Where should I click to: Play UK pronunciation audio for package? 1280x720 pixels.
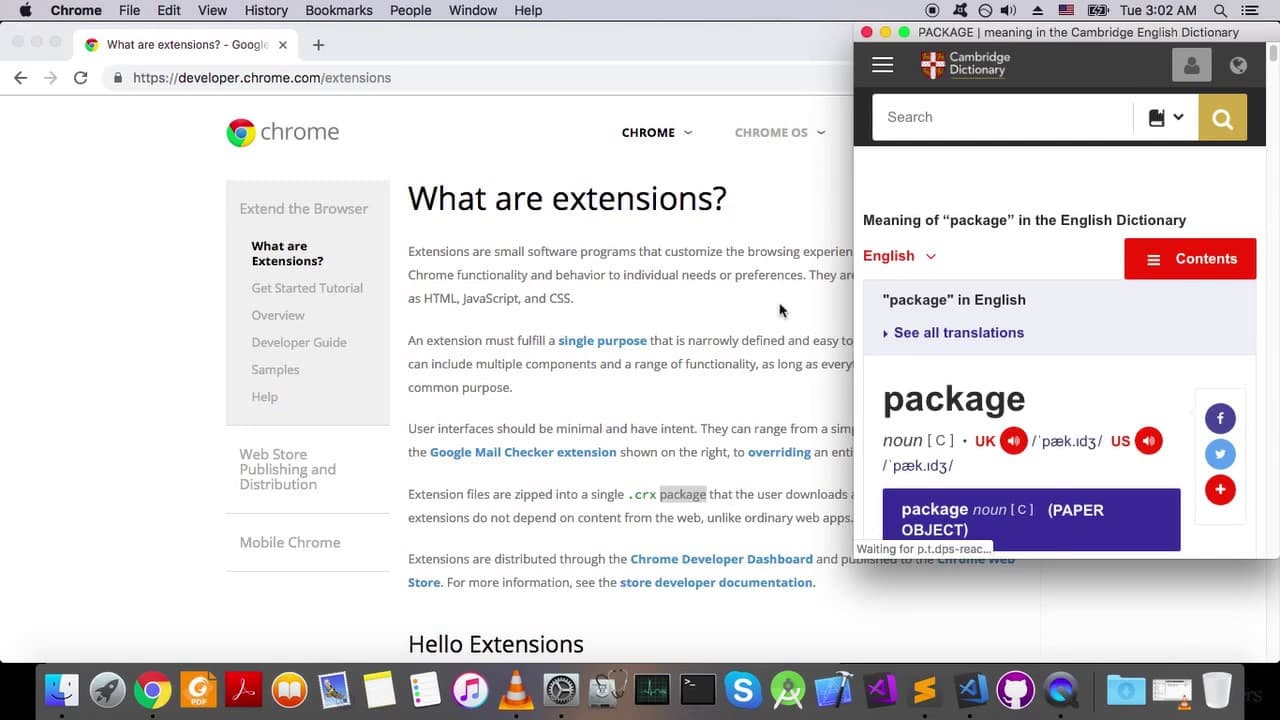point(1014,441)
